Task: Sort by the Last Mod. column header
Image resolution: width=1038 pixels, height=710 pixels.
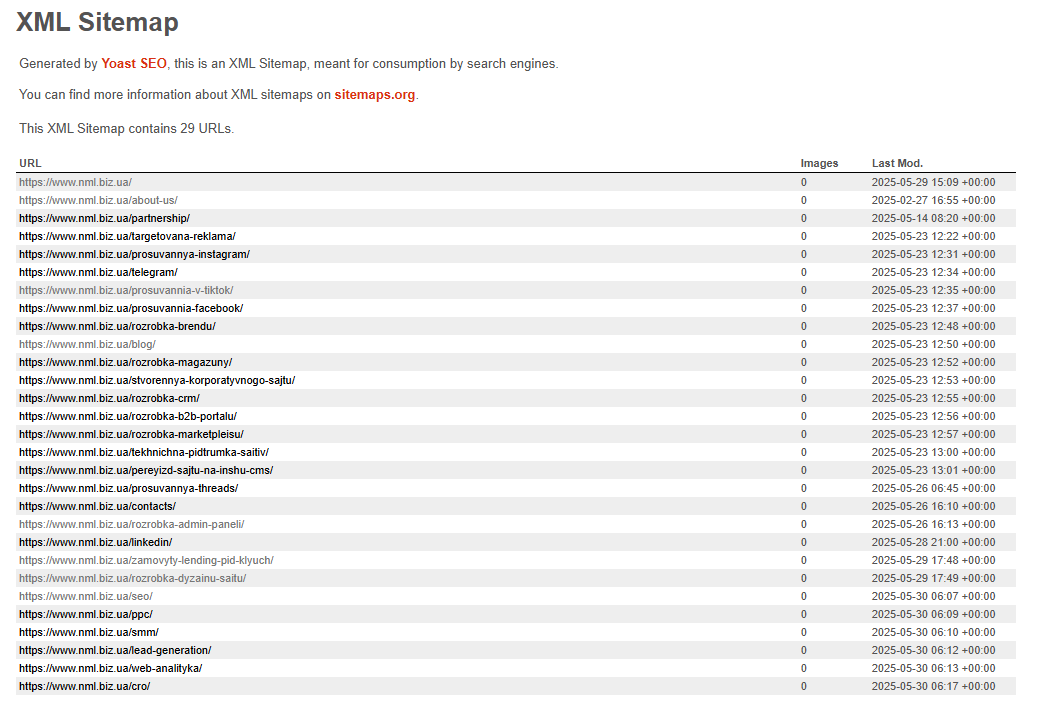Action: pyautogui.click(x=897, y=163)
